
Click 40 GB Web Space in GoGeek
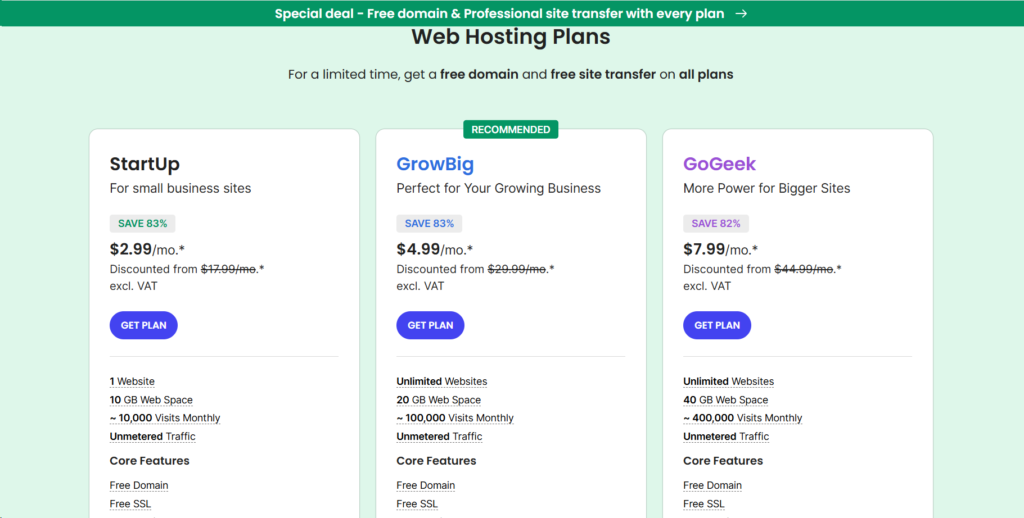point(725,400)
